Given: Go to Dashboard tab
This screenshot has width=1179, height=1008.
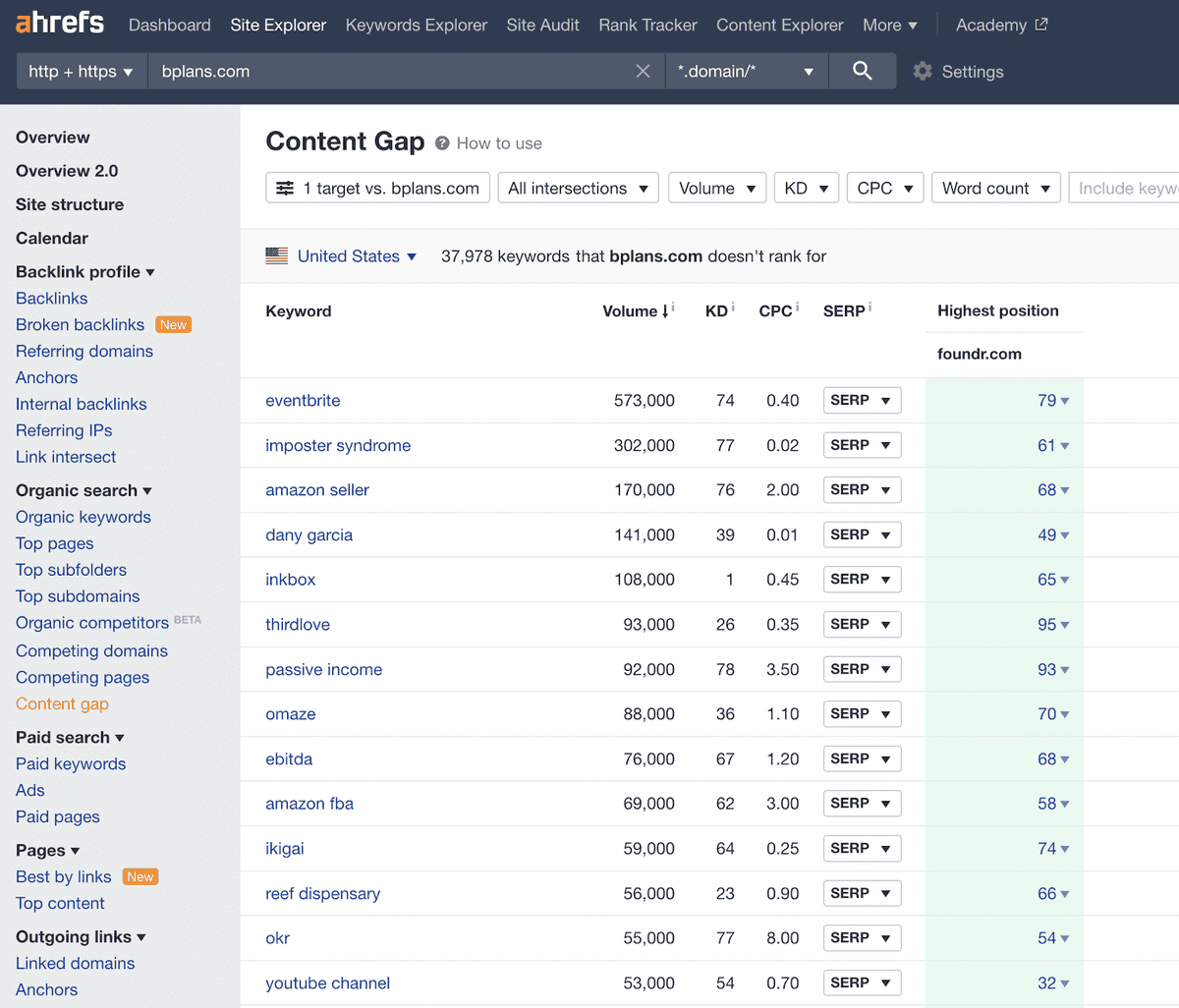Looking at the screenshot, I should point(170,25).
